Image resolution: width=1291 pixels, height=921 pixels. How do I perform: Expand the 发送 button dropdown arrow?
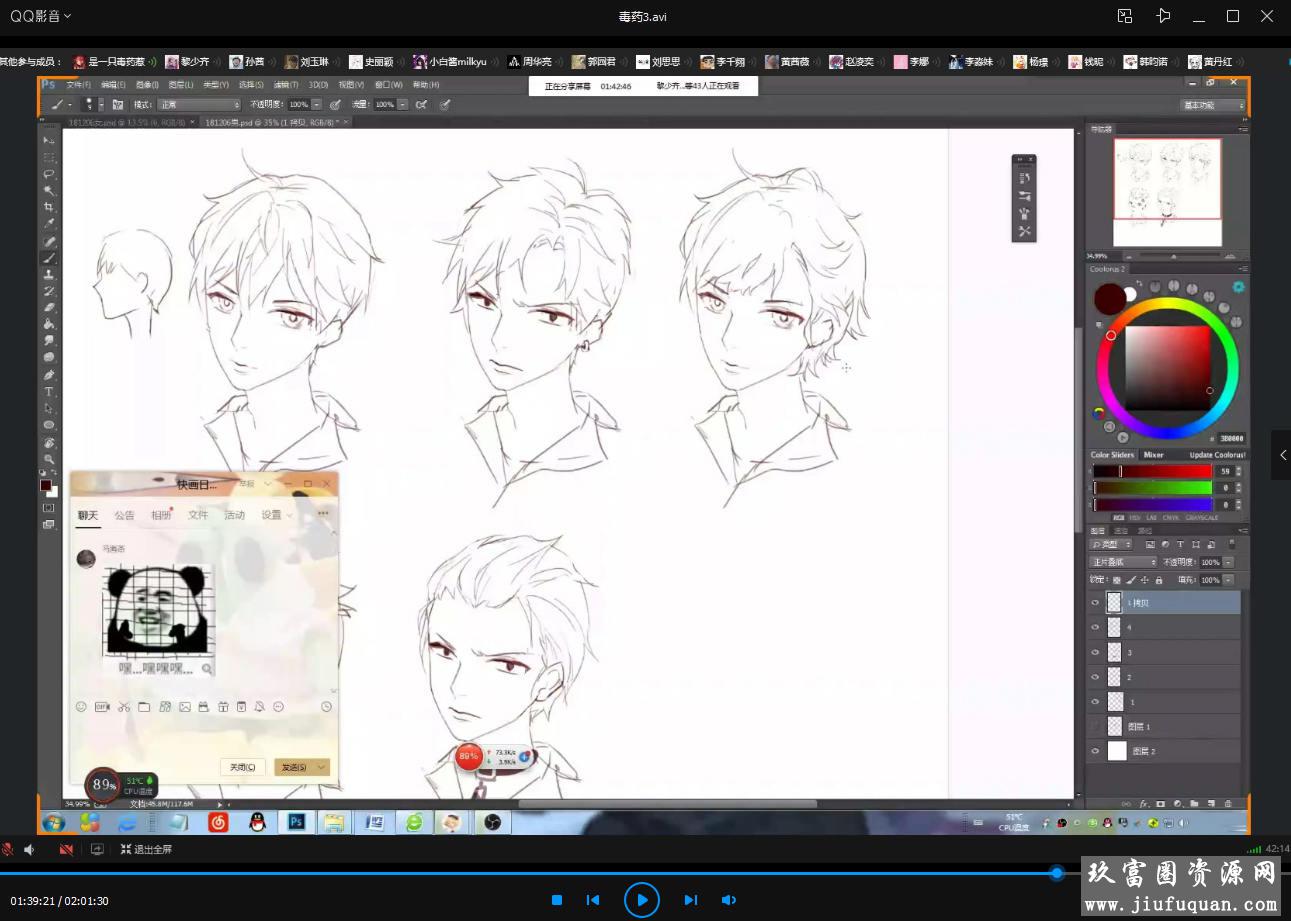[321, 767]
